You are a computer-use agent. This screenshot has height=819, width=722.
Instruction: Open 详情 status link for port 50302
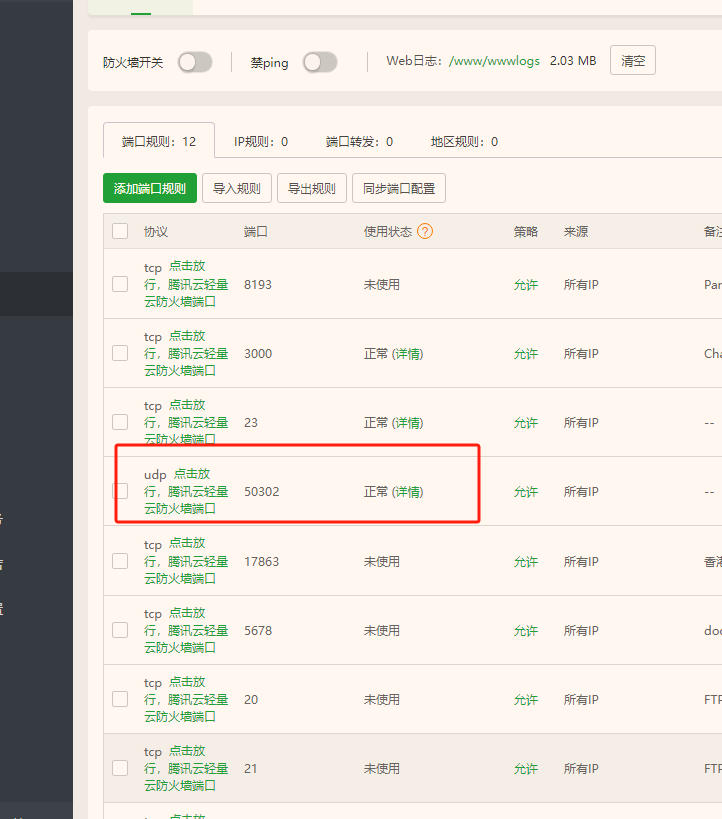point(408,492)
